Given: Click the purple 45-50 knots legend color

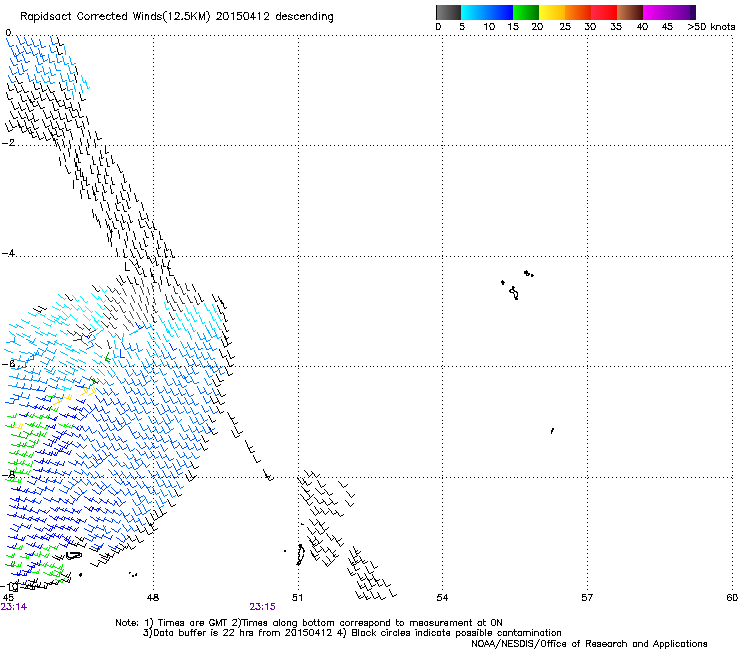Looking at the screenshot, I should coord(682,12).
